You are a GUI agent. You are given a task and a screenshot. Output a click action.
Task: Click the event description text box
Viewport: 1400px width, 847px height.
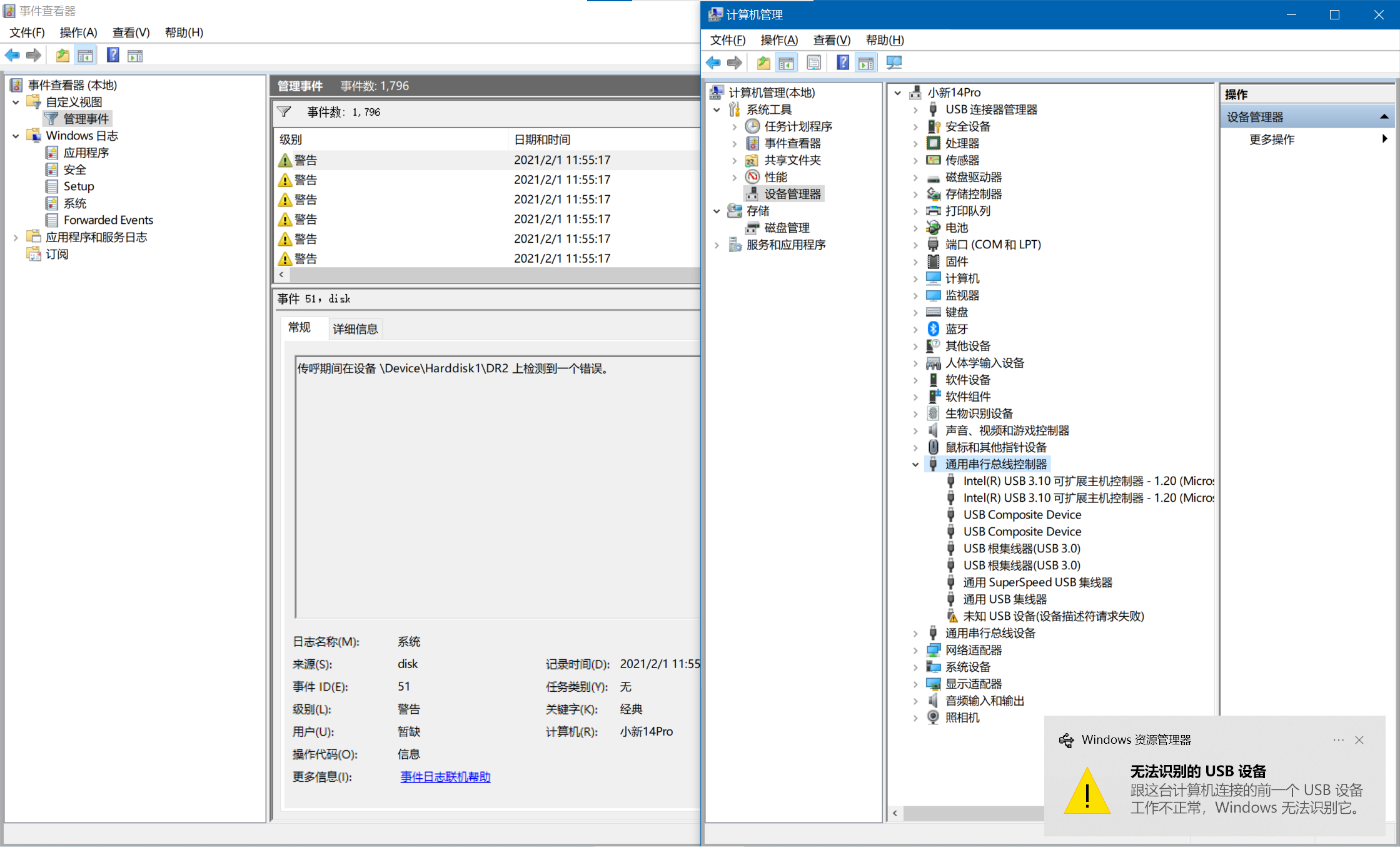(498, 487)
